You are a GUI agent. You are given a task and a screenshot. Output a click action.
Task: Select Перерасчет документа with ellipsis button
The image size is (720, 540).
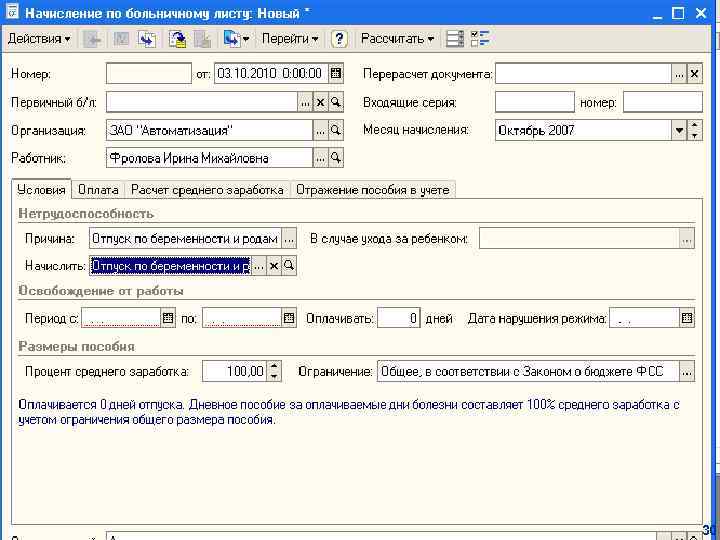point(679,73)
